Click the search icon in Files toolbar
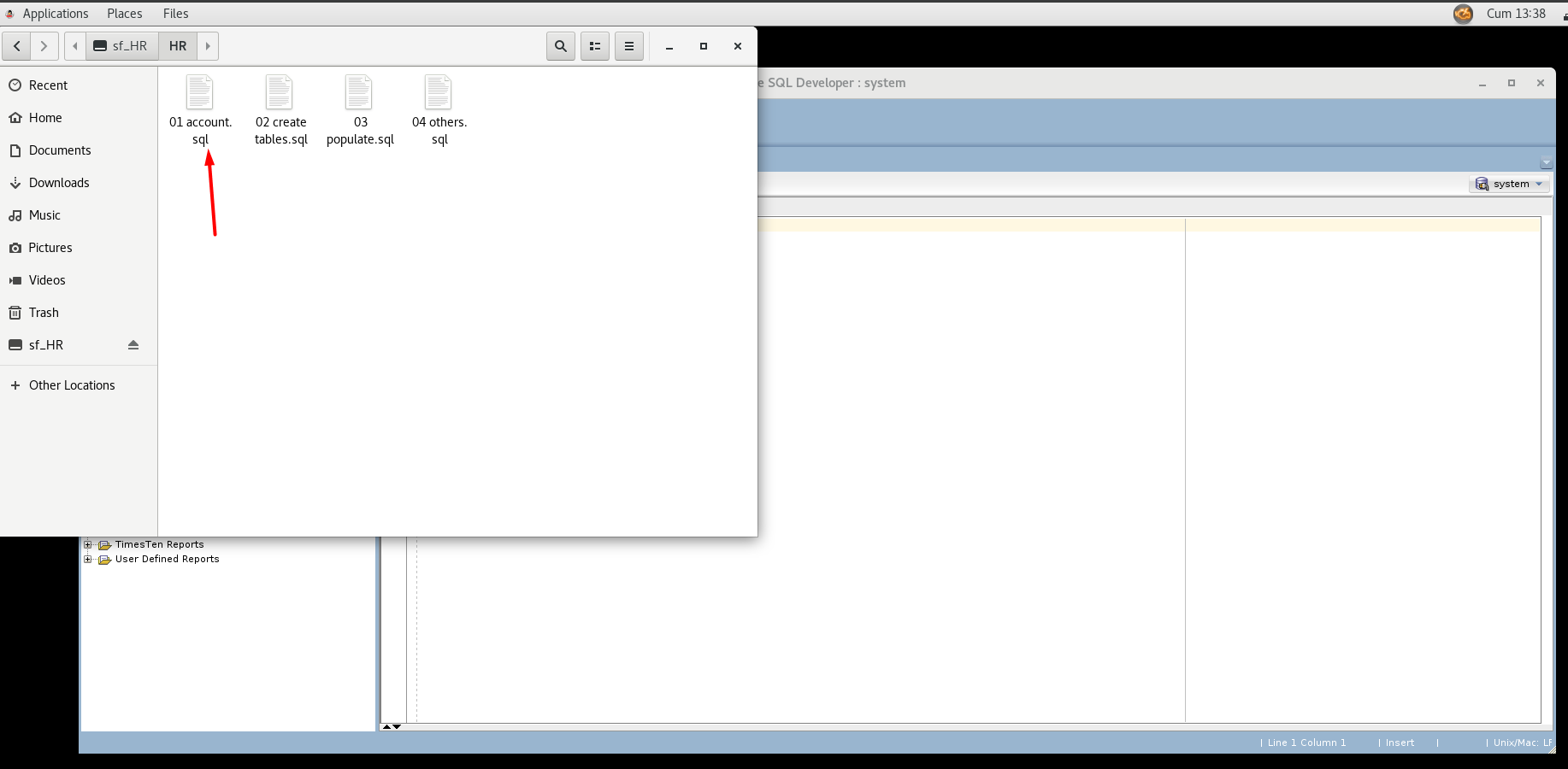Screen dimensions: 1568x769 click(561, 46)
